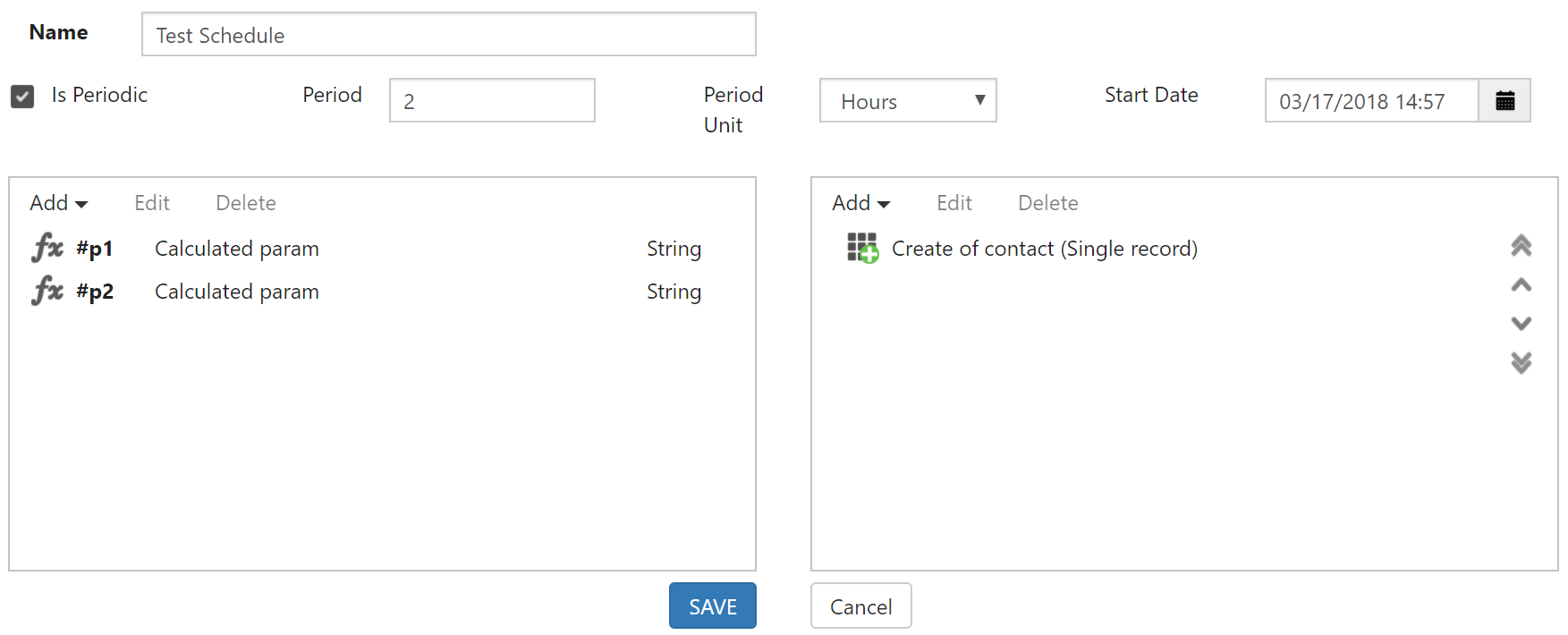The width and height of the screenshot is (1568, 635).
Task: Click Edit in the parameters panel
Action: click(152, 203)
